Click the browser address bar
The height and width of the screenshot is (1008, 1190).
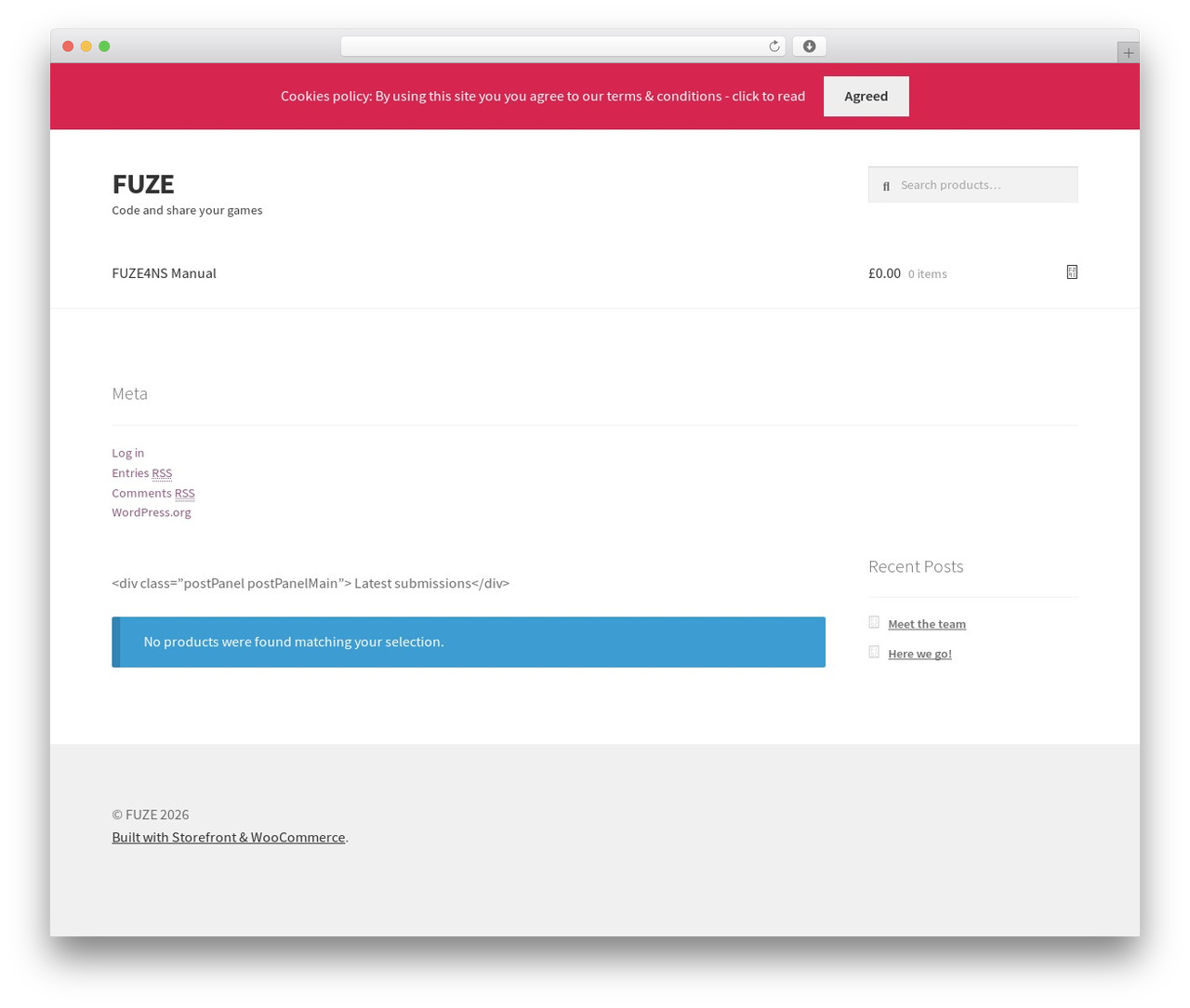[x=562, y=46]
